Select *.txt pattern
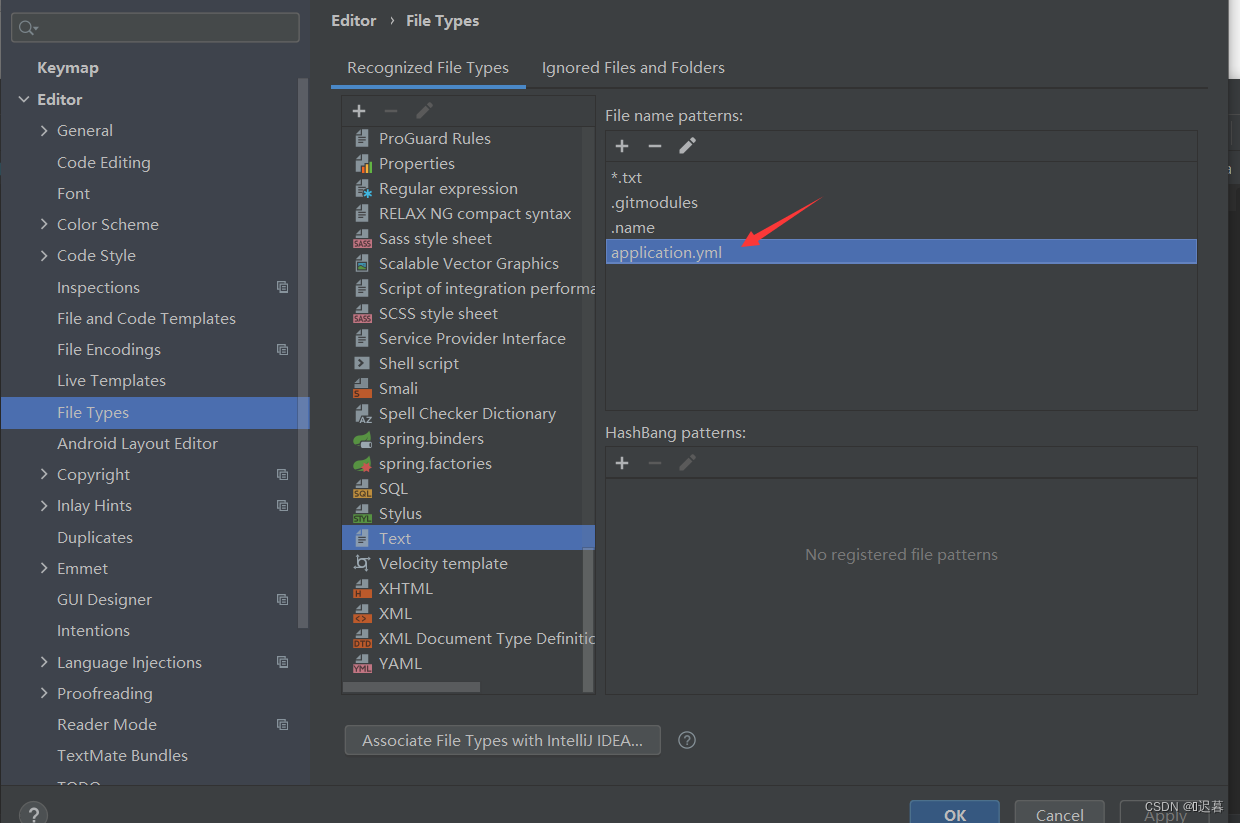 (901, 177)
